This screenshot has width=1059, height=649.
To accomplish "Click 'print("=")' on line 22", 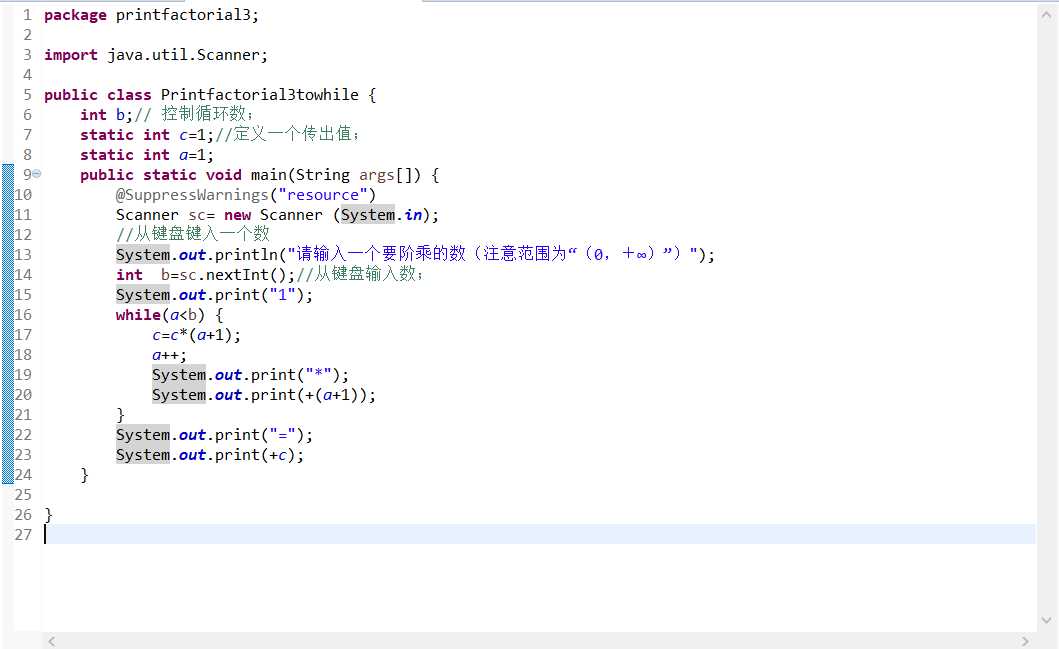I will click(x=259, y=434).
